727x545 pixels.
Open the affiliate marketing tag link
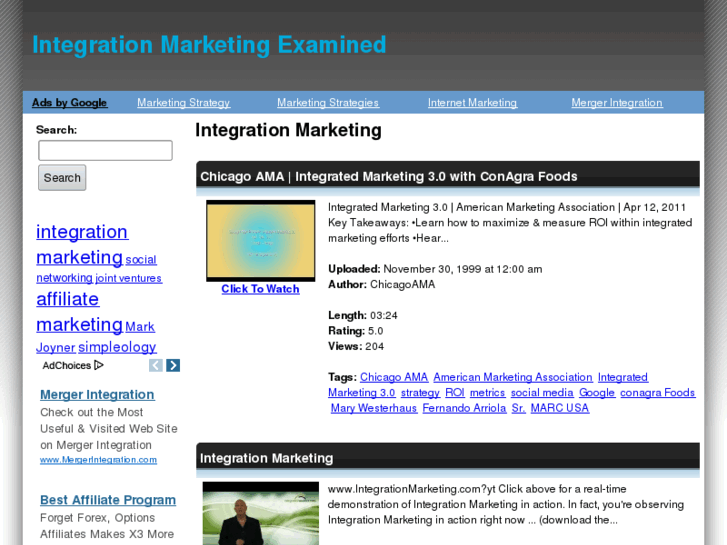click(x=79, y=312)
